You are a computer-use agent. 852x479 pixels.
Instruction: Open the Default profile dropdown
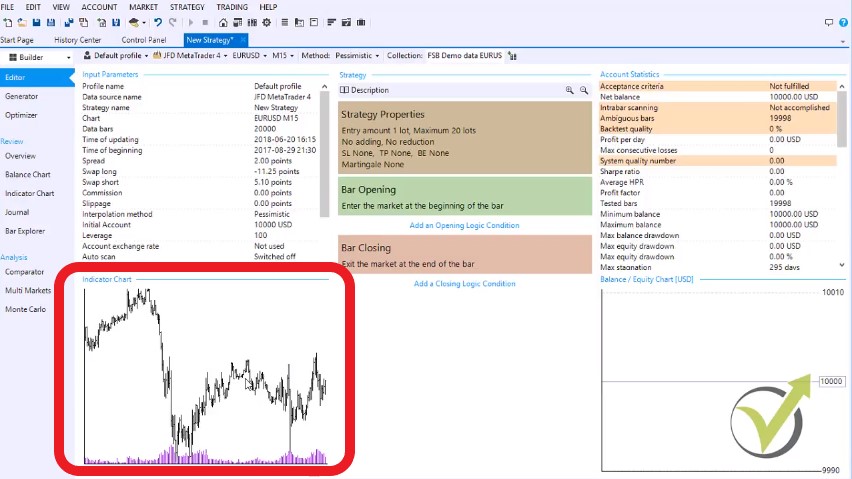pyautogui.click(x=120, y=56)
